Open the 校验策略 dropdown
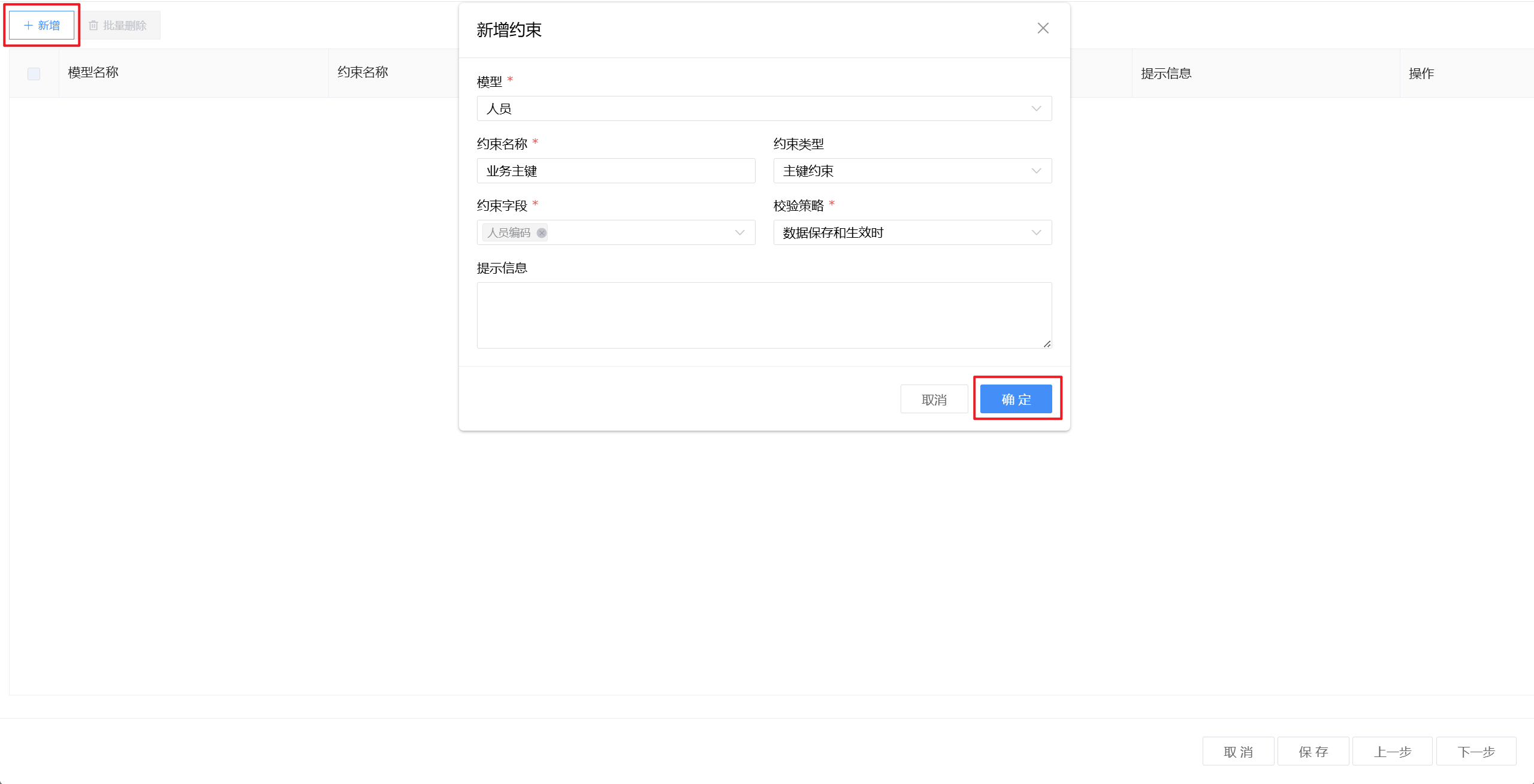 tap(912, 232)
